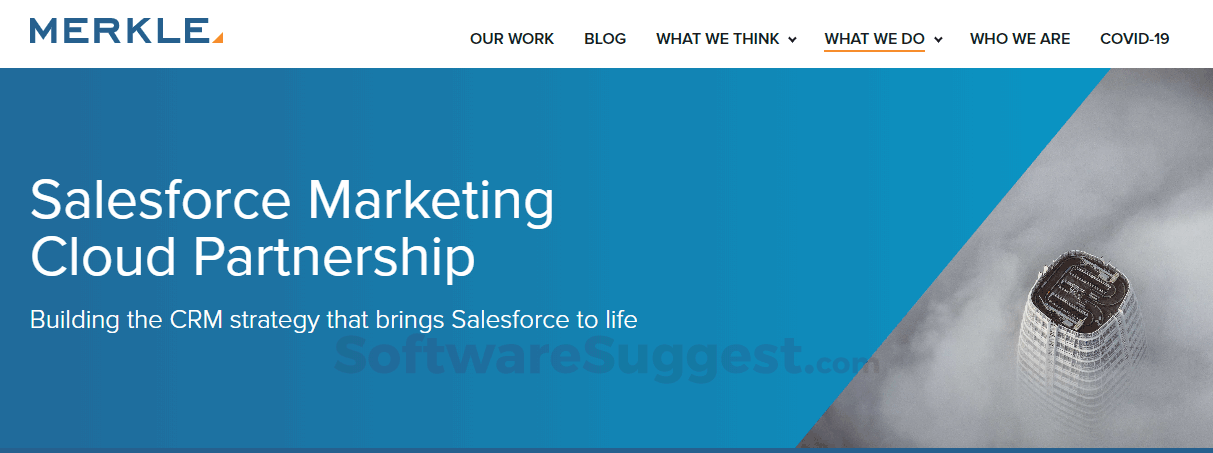Select the WHAT WE DO menu label
The height and width of the screenshot is (453, 1213).
coord(874,39)
